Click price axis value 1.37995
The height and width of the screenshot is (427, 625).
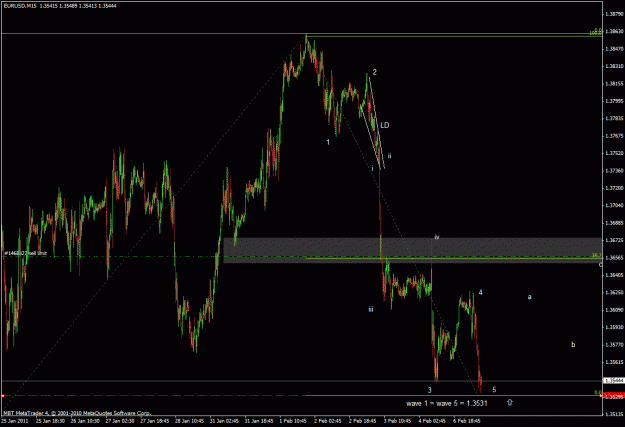point(614,101)
